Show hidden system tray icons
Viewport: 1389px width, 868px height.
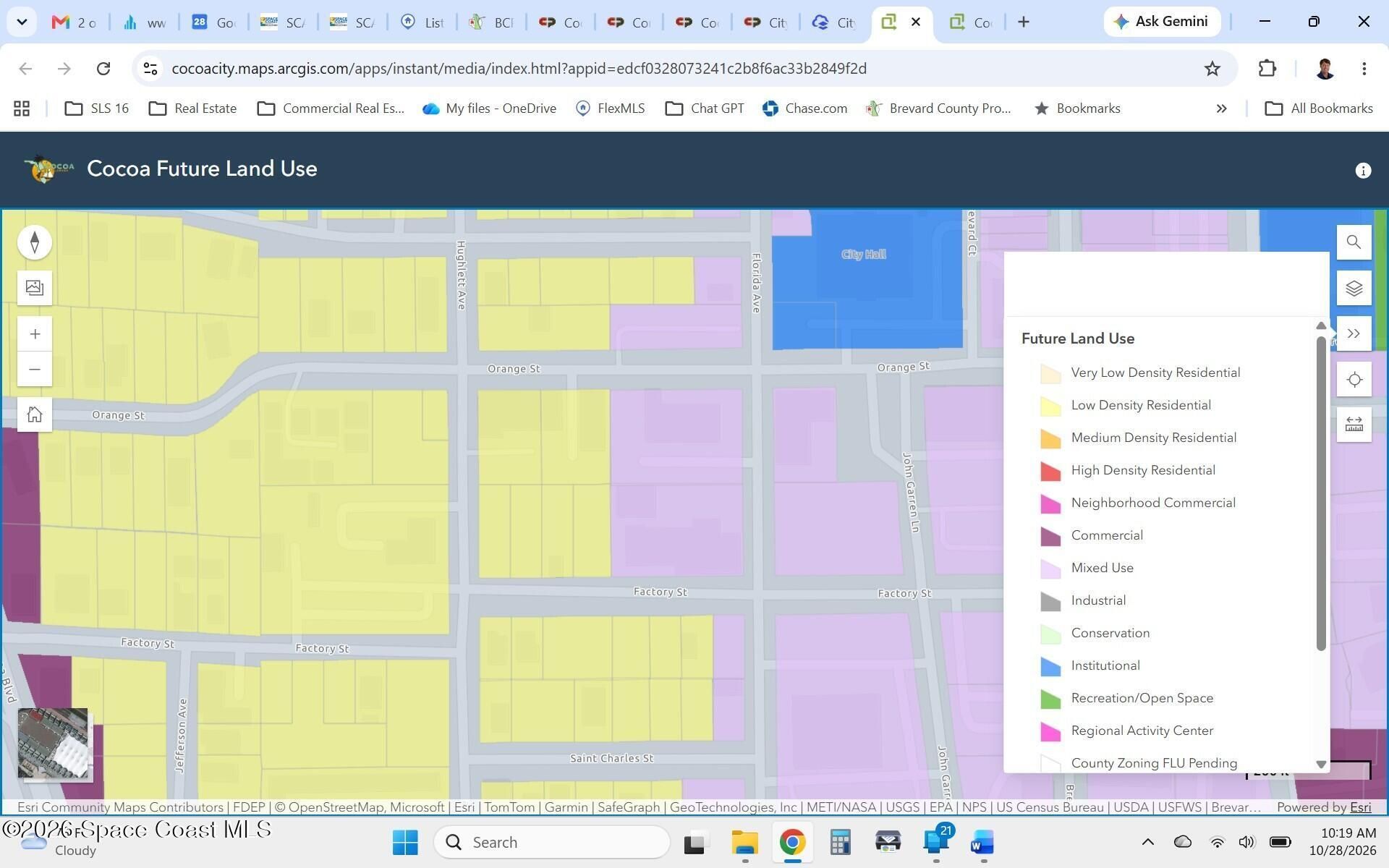pyautogui.click(x=1148, y=842)
